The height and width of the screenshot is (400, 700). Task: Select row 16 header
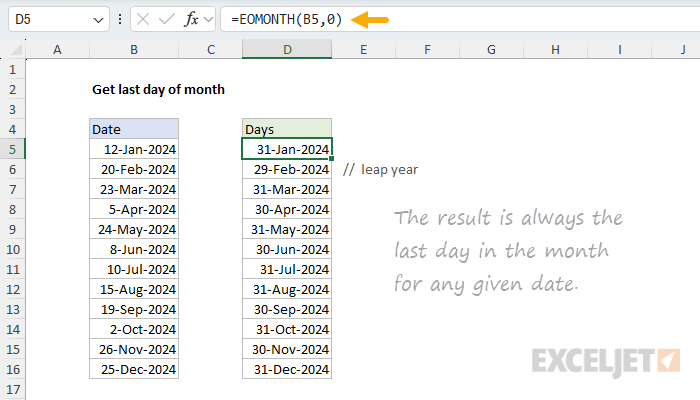12,369
